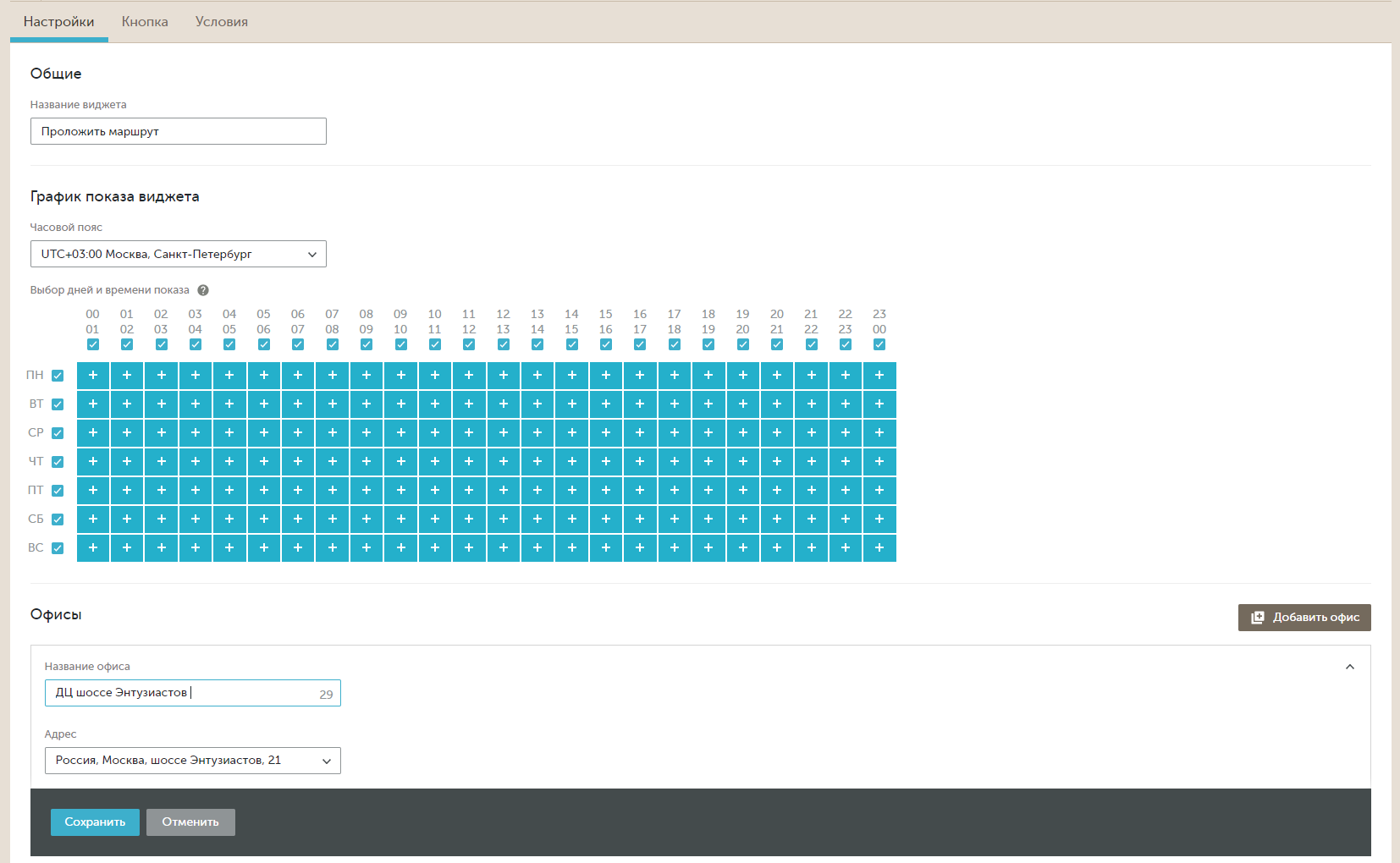Uncheck the 23-00 hour column checkbox
1400x863 pixels.
[x=879, y=344]
